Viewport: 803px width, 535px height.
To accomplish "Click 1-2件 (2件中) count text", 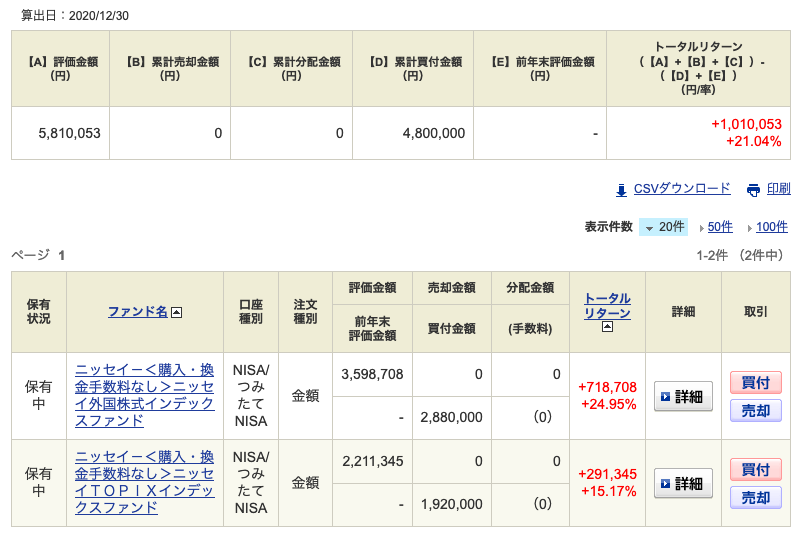I will click(739, 255).
